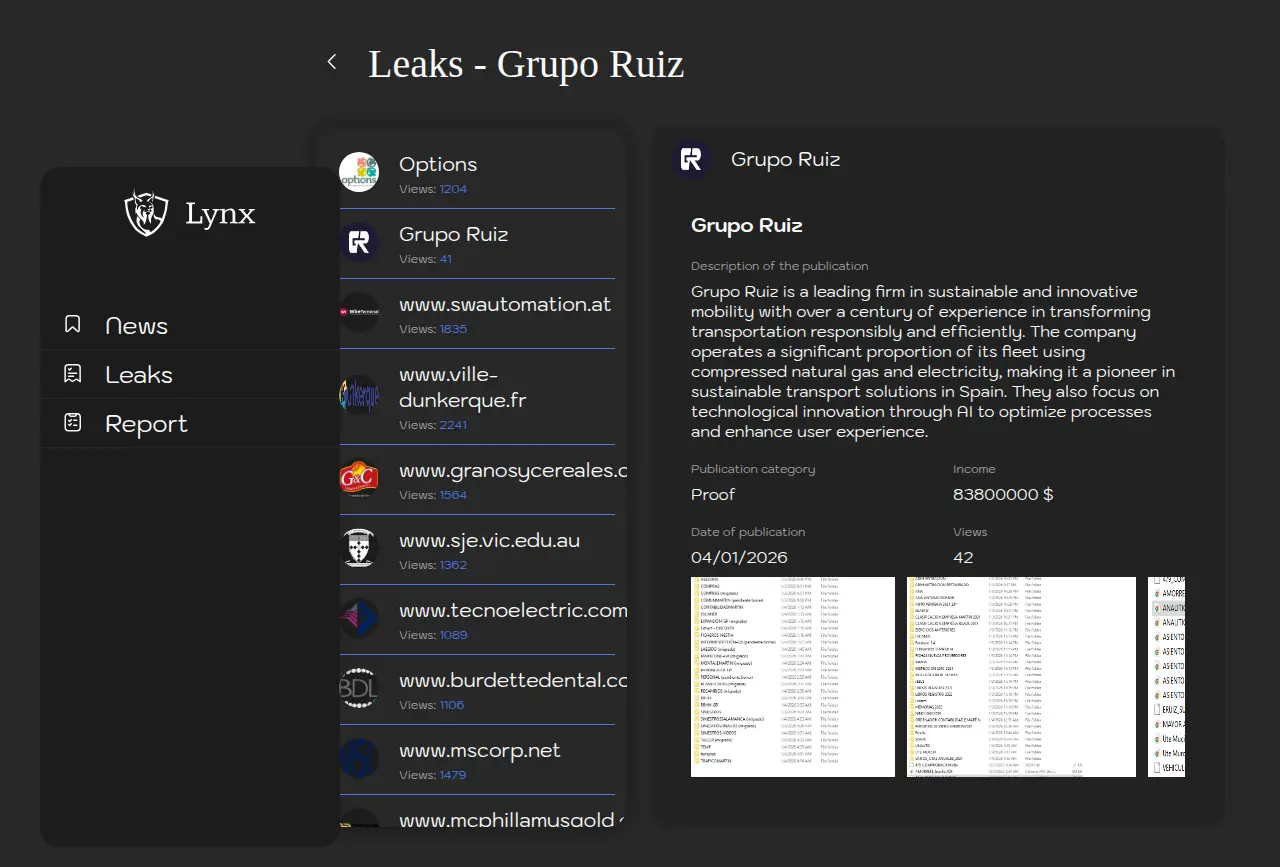The image size is (1280, 867).
Task: Click the Lynx shield logo in sidebar
Action: 146,213
